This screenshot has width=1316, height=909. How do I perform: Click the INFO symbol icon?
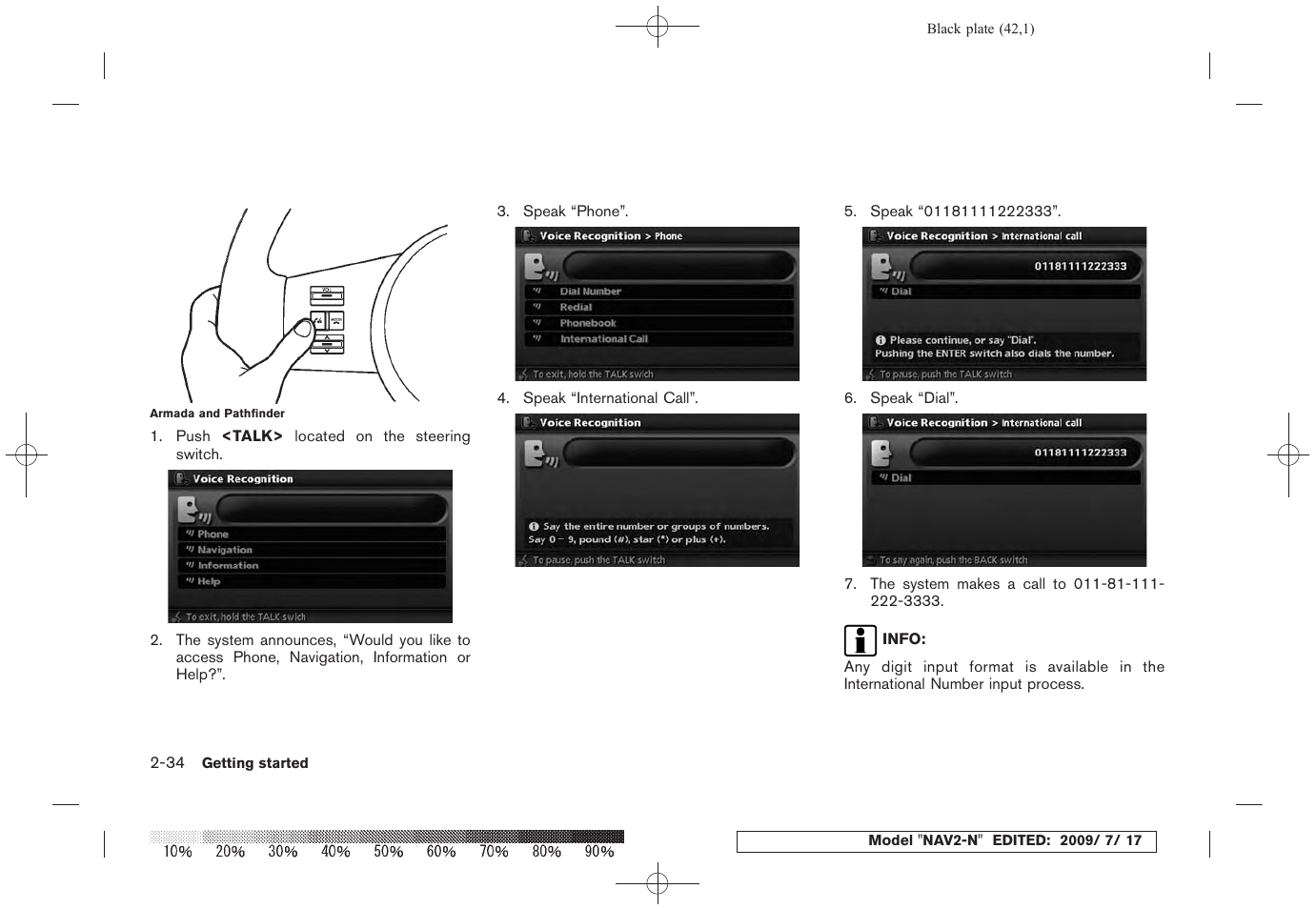(x=860, y=640)
